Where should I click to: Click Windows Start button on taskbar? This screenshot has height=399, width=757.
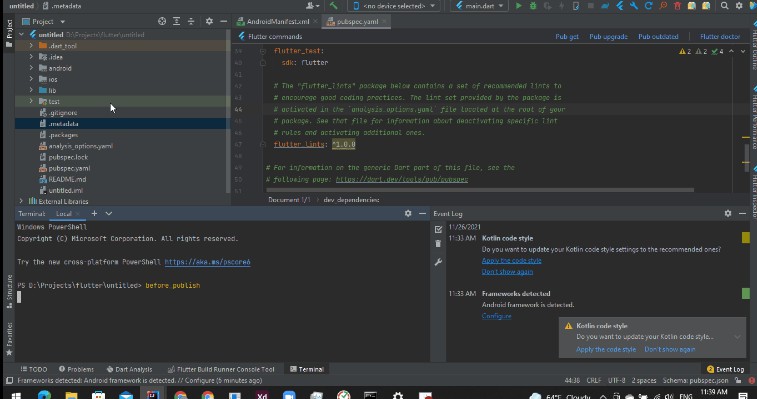coord(16,396)
